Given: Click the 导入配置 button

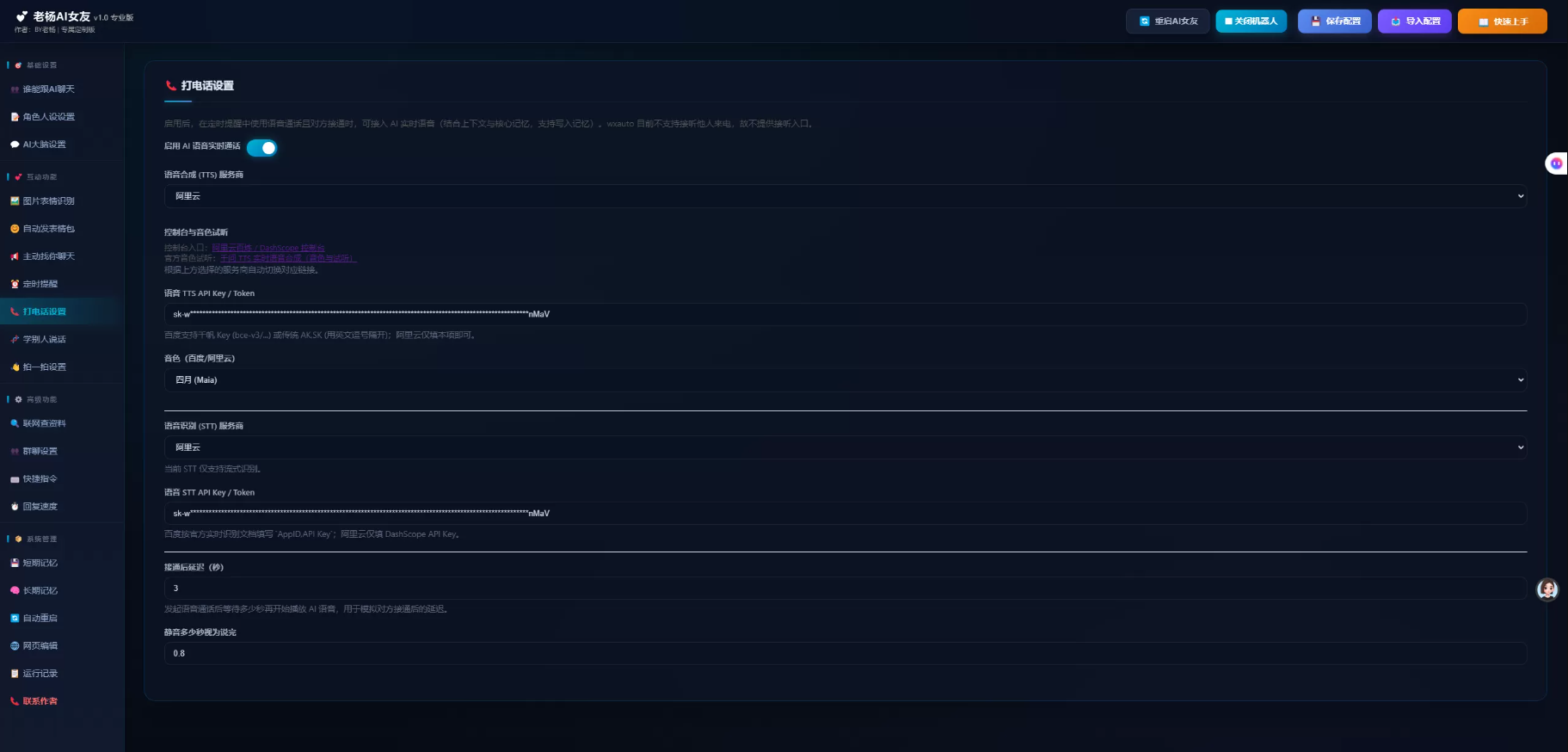Looking at the screenshot, I should tap(1415, 22).
